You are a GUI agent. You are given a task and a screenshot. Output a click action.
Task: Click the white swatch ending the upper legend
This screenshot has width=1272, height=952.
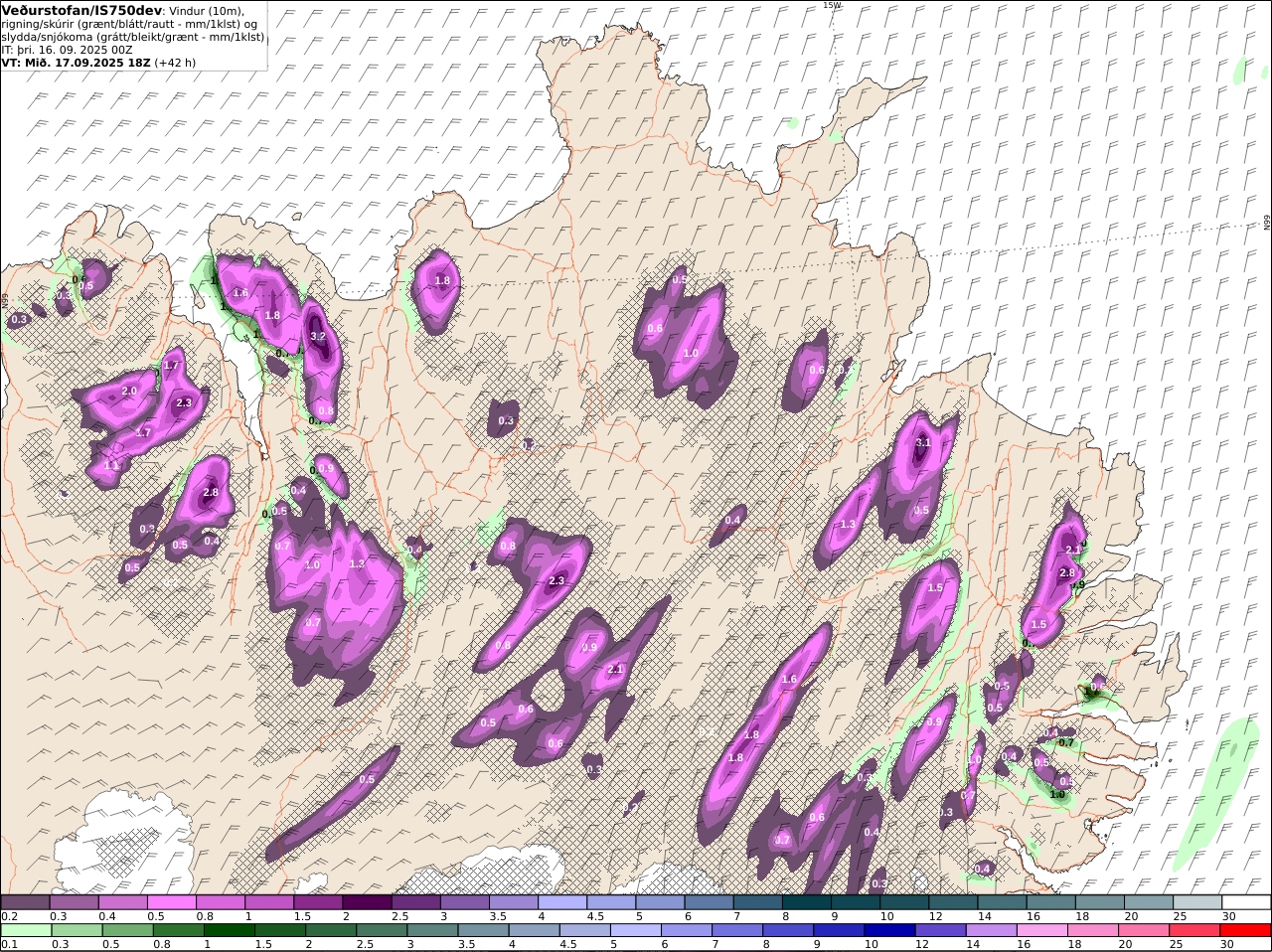tap(1249, 902)
